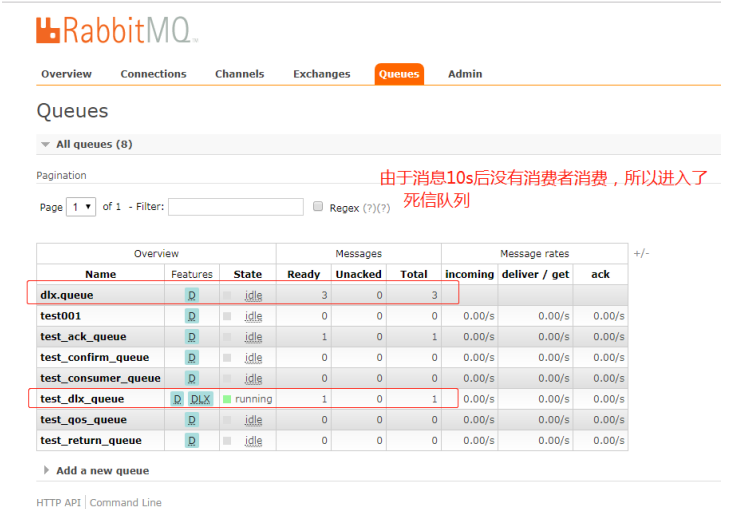Open the Page number dropdown
The image size is (753, 509).
81,207
